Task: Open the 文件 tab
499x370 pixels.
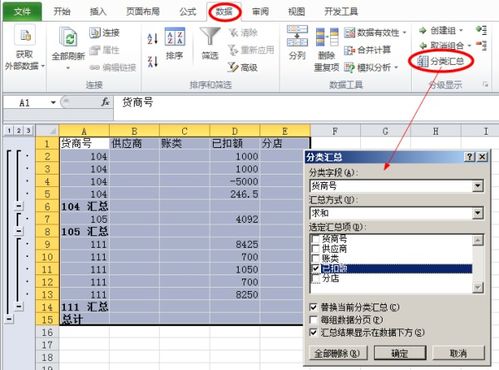Action: [x=22, y=12]
